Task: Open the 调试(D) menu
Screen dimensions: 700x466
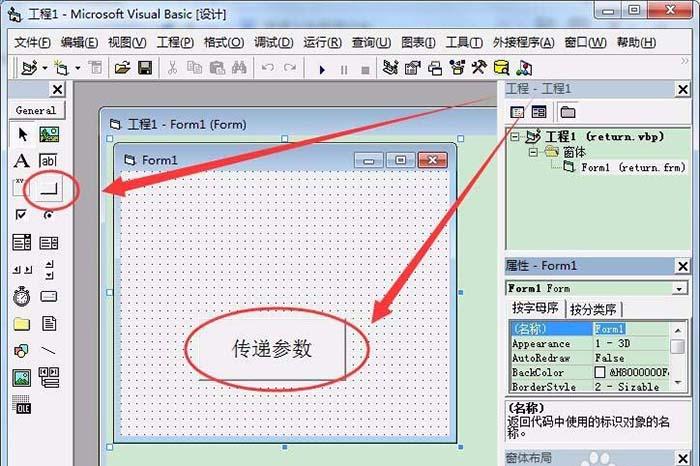Action: pos(274,42)
